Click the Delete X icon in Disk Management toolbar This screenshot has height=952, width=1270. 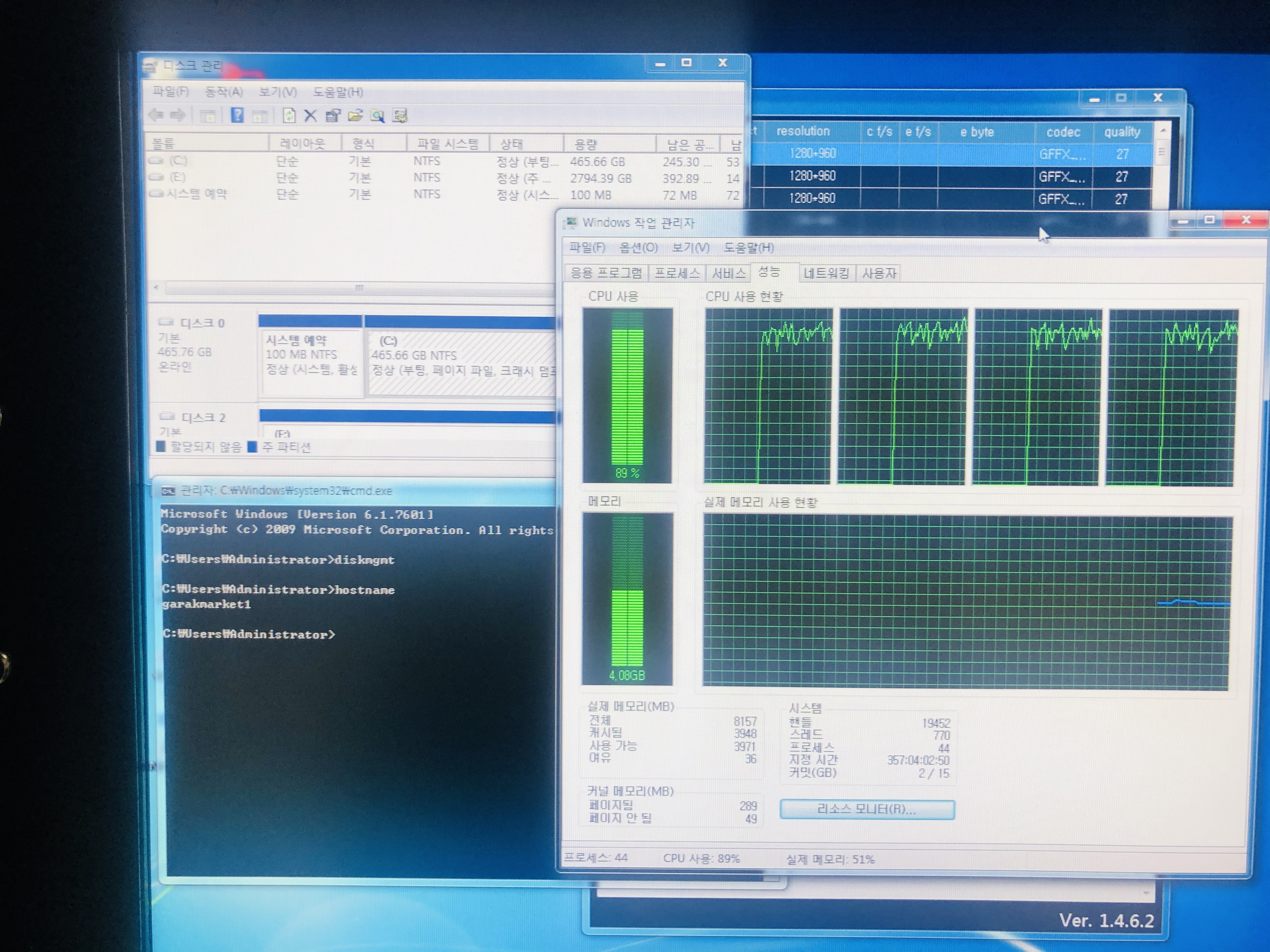point(310,116)
